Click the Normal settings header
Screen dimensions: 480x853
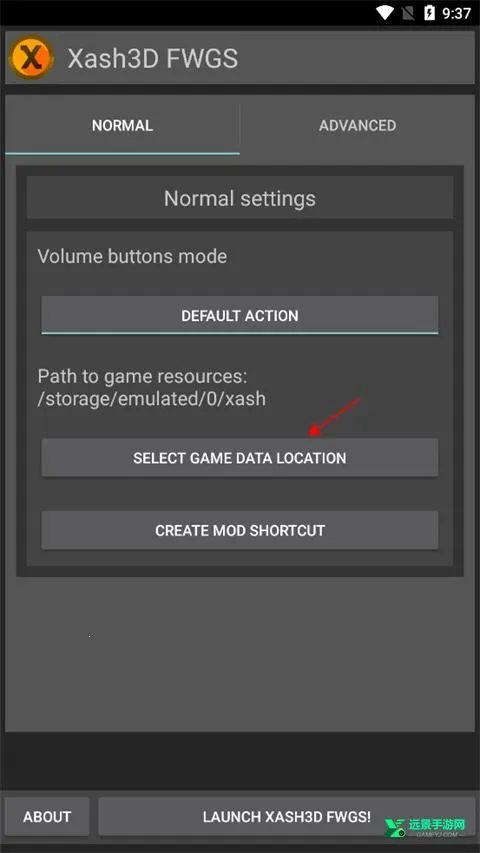240,198
